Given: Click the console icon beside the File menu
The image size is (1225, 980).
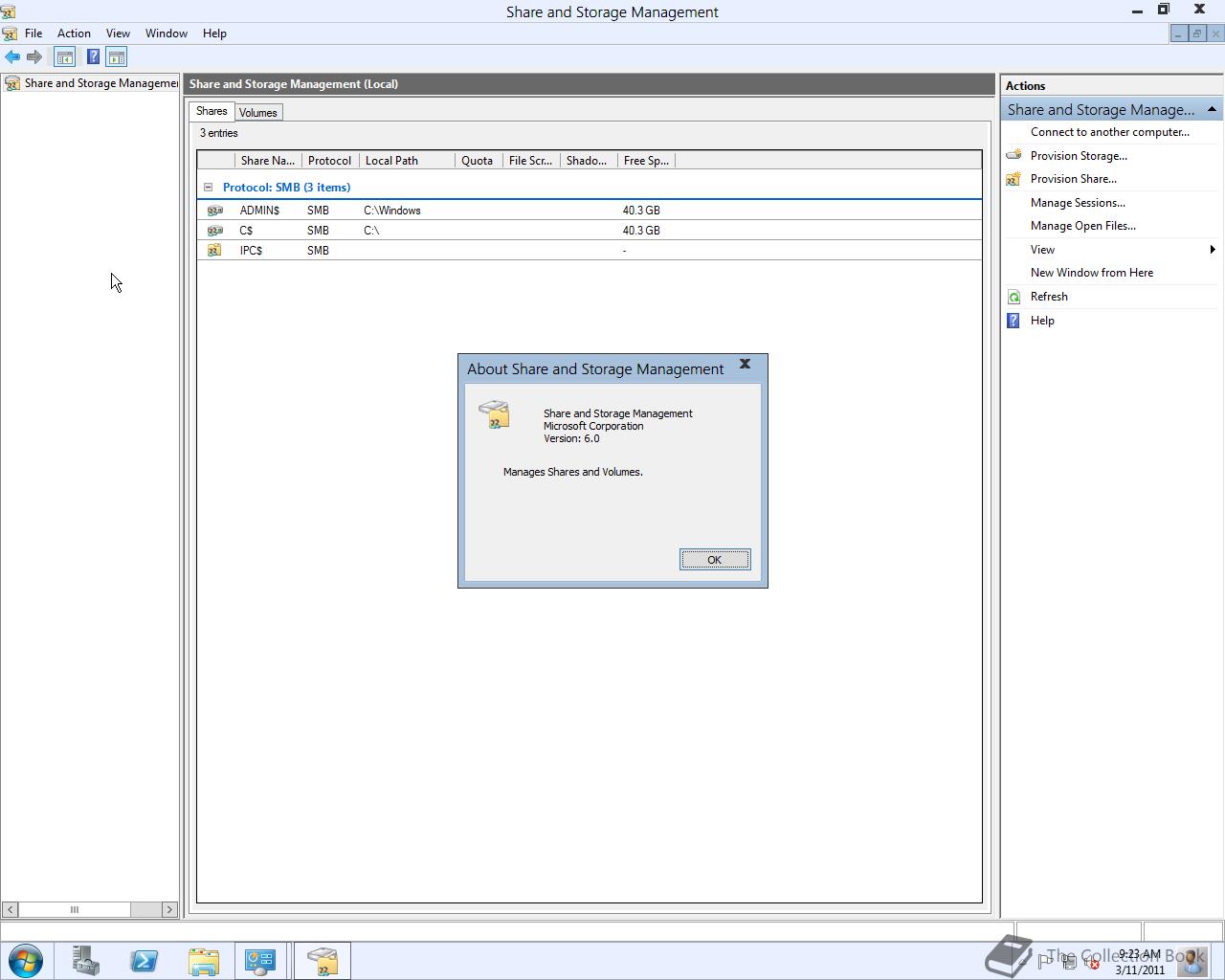Looking at the screenshot, I should [10, 33].
